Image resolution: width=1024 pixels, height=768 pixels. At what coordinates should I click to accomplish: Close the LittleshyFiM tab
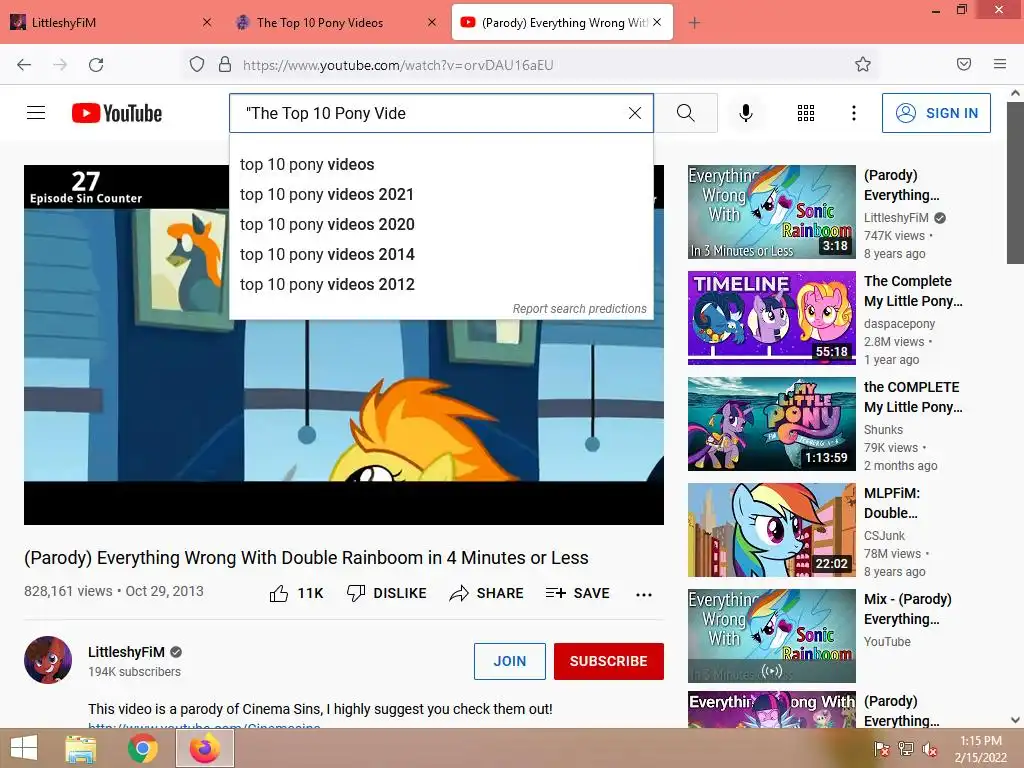click(x=207, y=22)
